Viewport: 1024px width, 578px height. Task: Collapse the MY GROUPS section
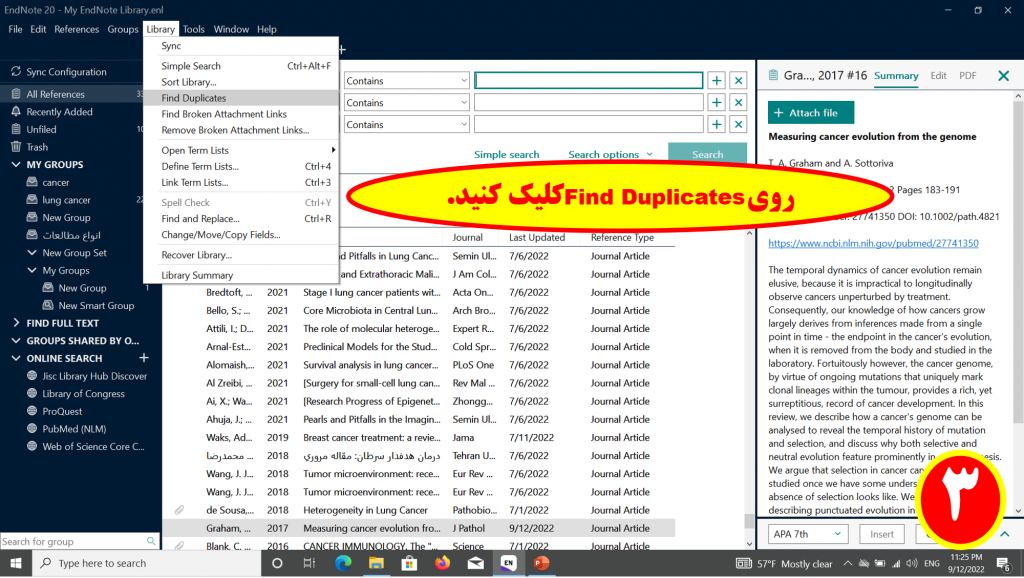[16, 165]
